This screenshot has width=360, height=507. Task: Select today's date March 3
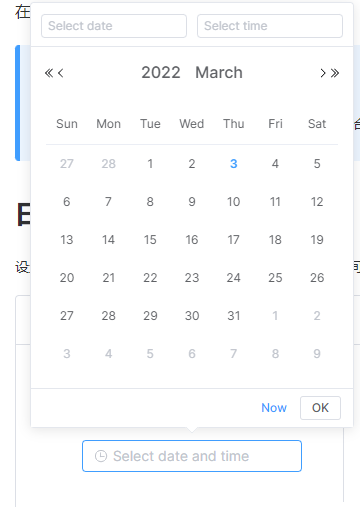[234, 164]
